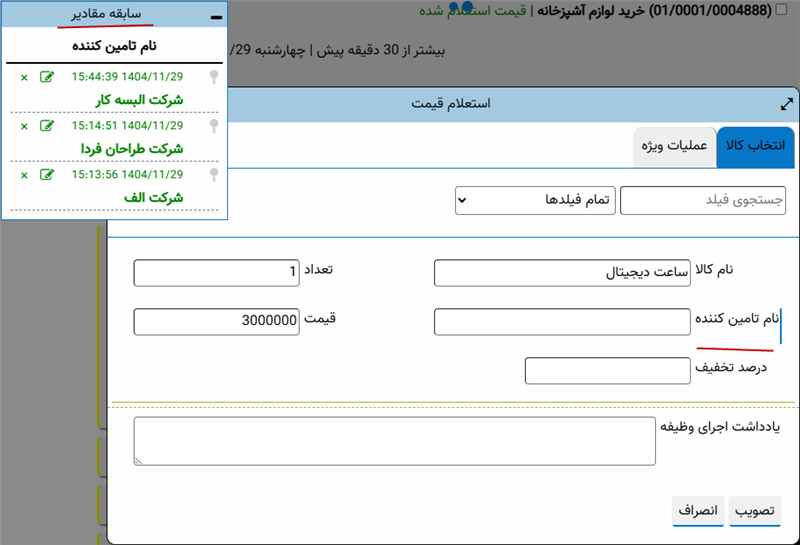Delete the شرکت الف history entry

pyautogui.click(x=24, y=175)
